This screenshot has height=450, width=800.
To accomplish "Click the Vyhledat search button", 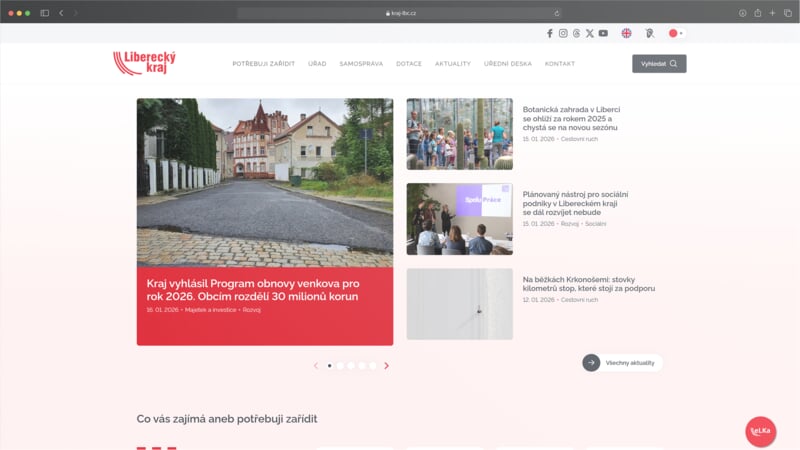I will click(659, 64).
